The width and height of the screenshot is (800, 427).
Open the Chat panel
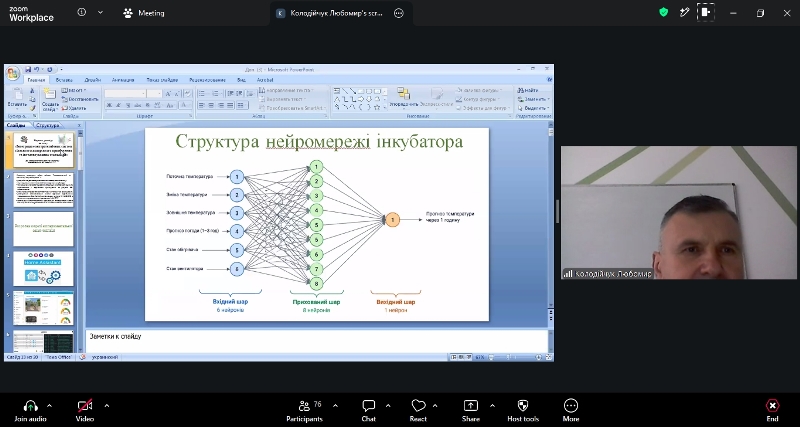(x=368, y=406)
